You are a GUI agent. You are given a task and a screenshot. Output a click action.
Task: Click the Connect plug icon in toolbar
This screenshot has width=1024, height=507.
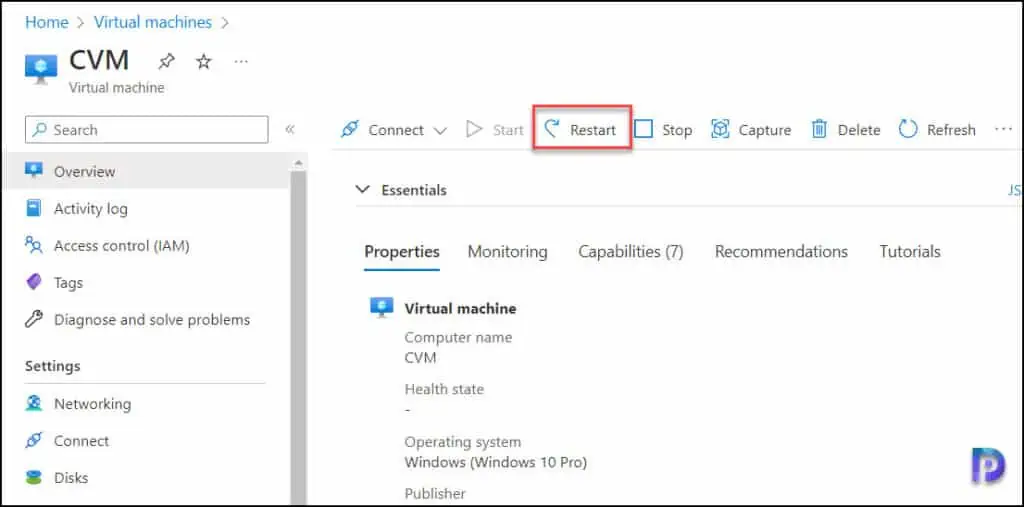tap(350, 129)
